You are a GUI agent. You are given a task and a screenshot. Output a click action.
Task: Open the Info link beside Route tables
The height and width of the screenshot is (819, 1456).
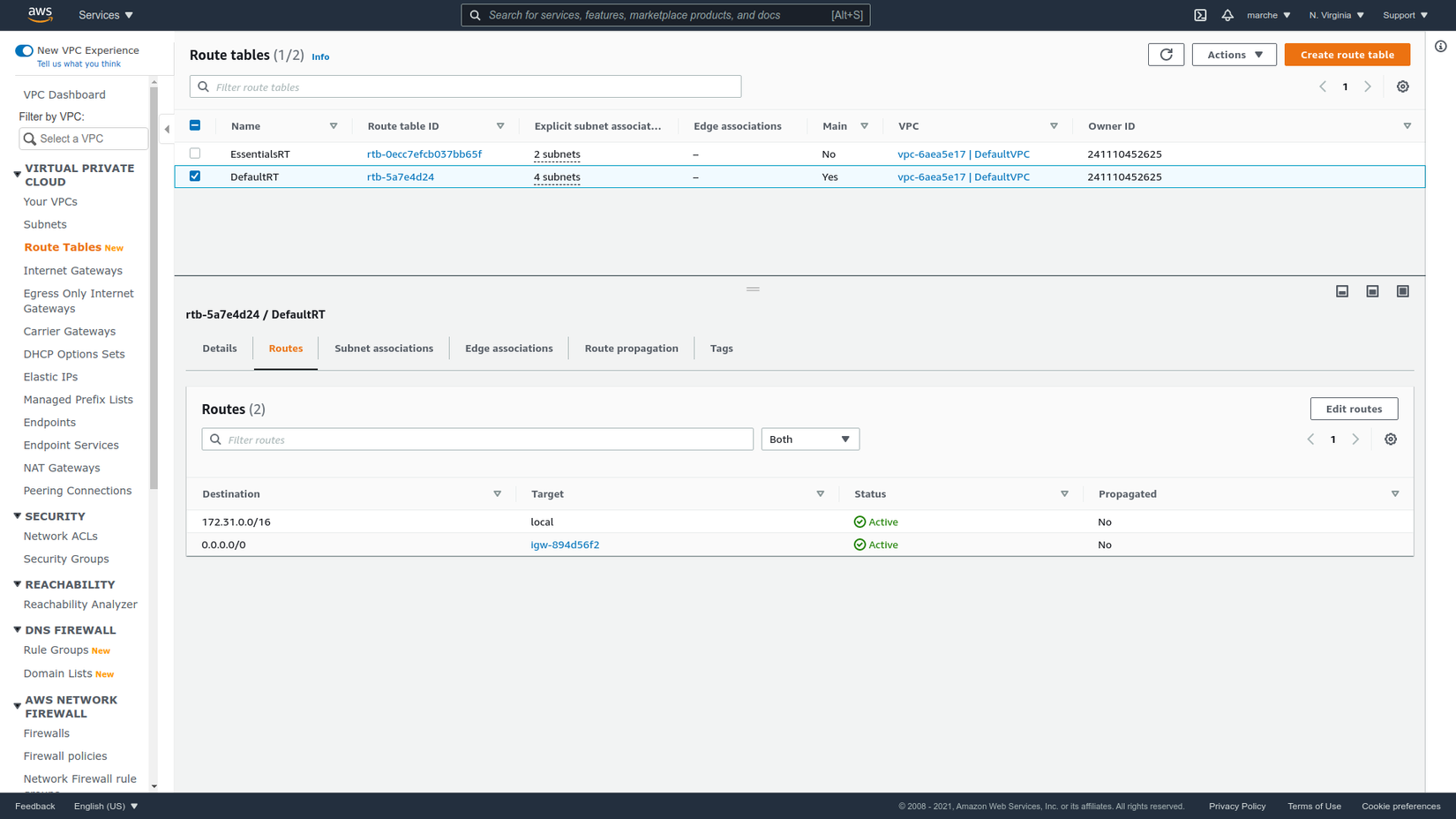coord(320,56)
